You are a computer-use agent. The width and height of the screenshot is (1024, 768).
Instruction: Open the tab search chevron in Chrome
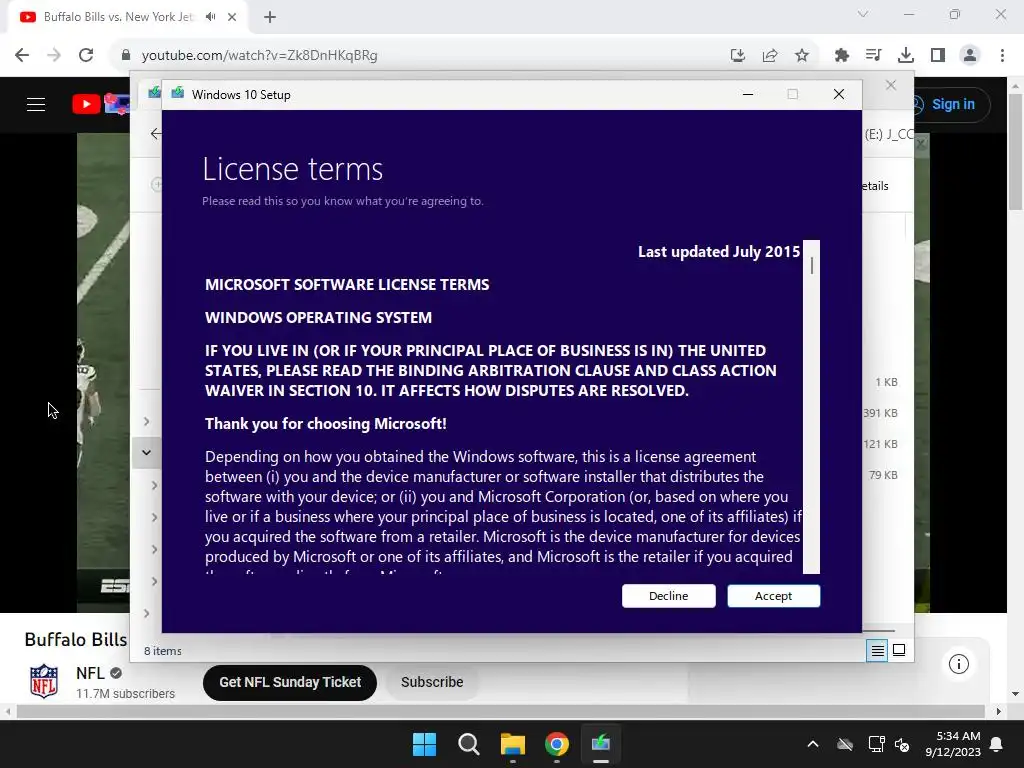(863, 14)
